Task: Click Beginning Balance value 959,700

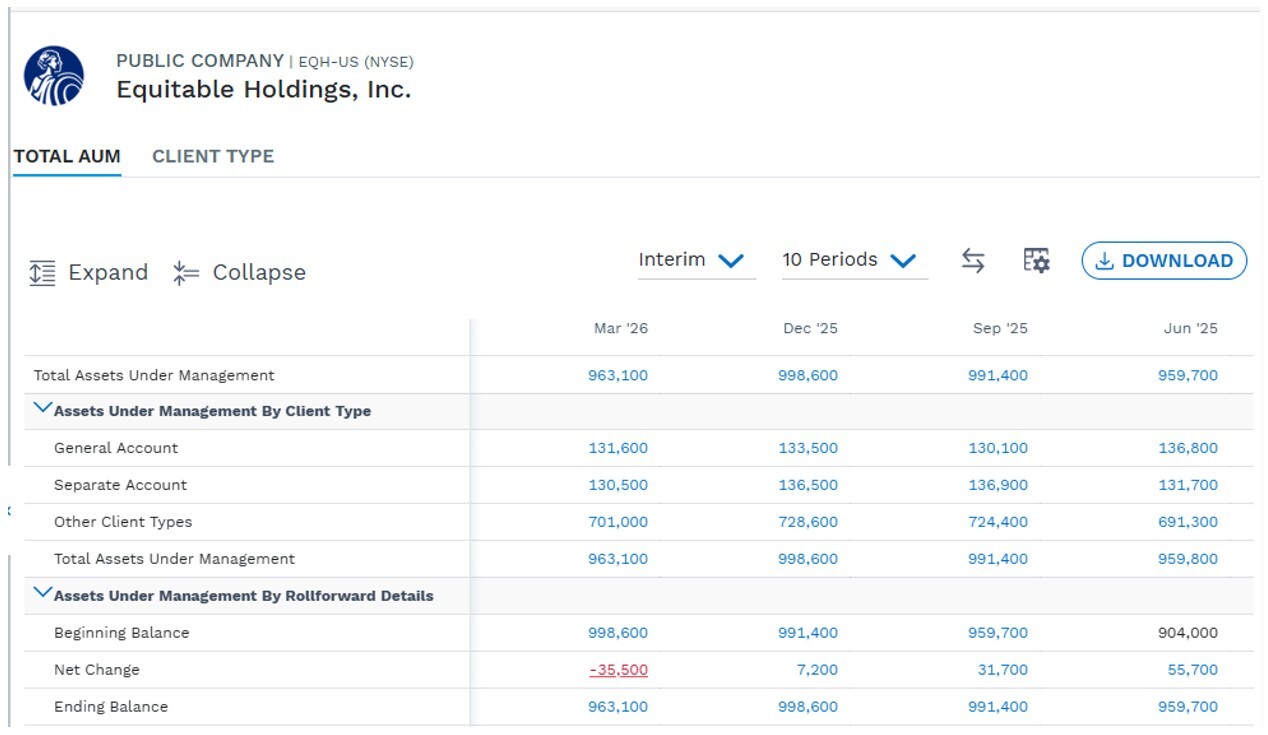Action: tap(998, 633)
